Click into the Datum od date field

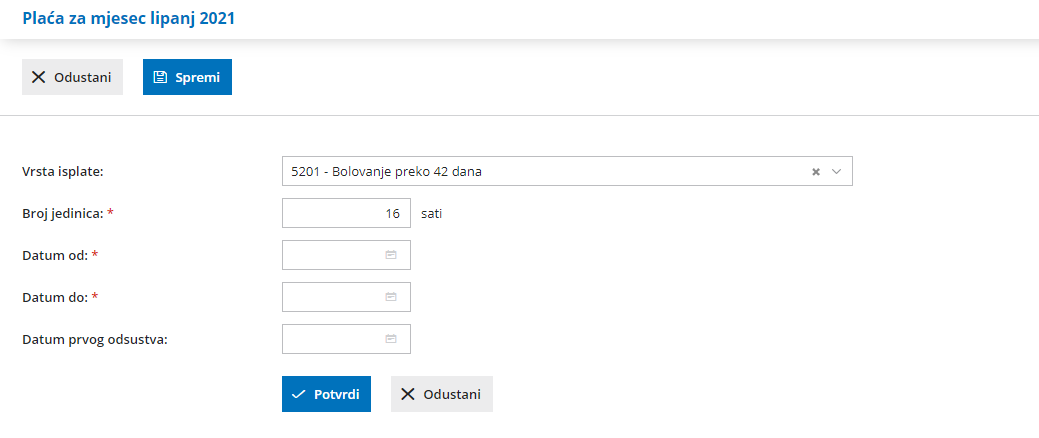[x=334, y=255]
